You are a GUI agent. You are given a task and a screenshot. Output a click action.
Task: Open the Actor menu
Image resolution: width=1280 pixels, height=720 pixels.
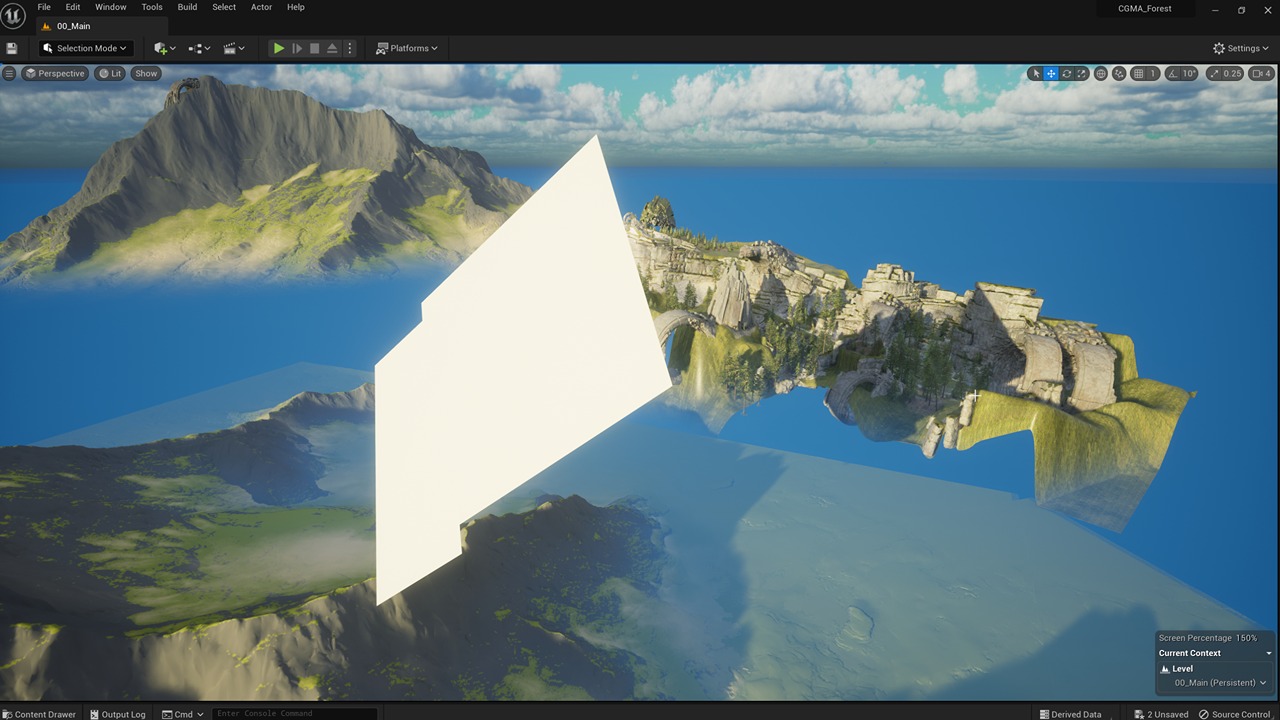(x=261, y=7)
